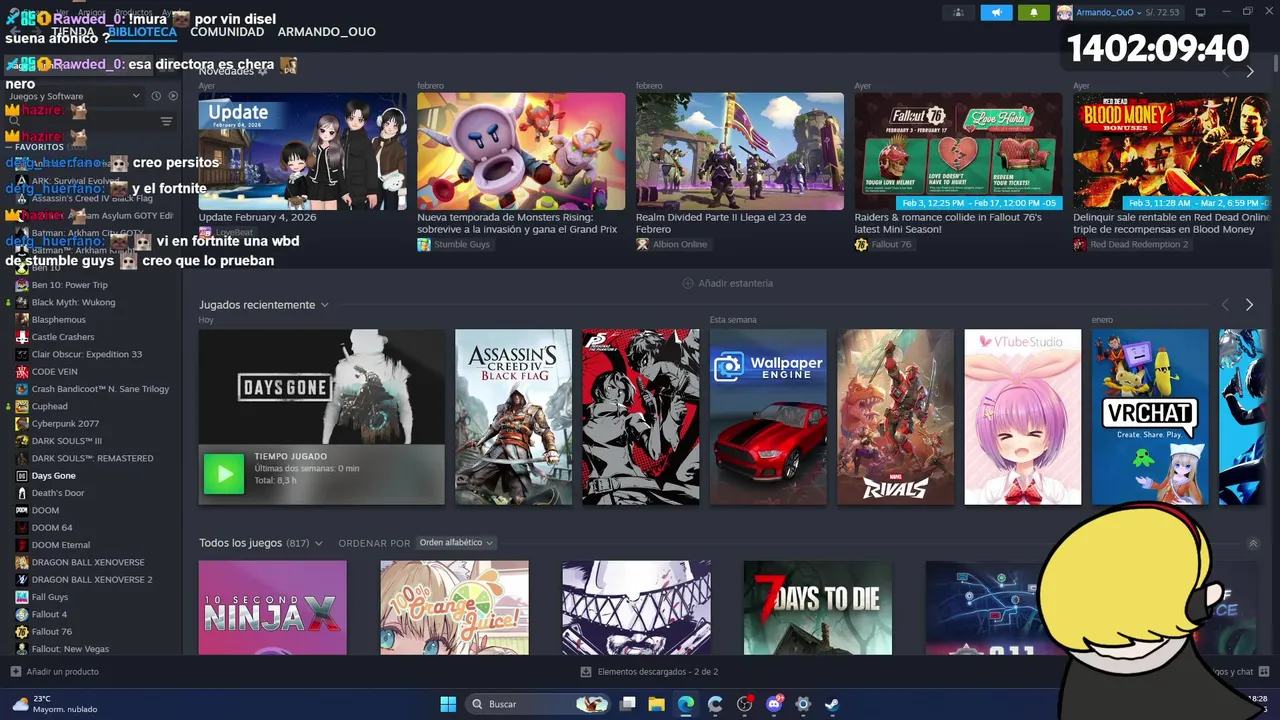This screenshot has height=720, width=1280.
Task: Select Crash Bandicoot N. Sane Trilogy entry
Action: (100, 389)
